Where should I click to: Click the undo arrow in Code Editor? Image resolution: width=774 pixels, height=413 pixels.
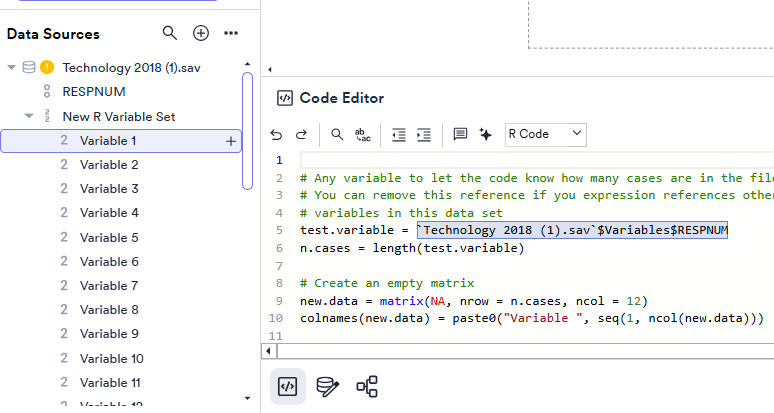point(277,134)
